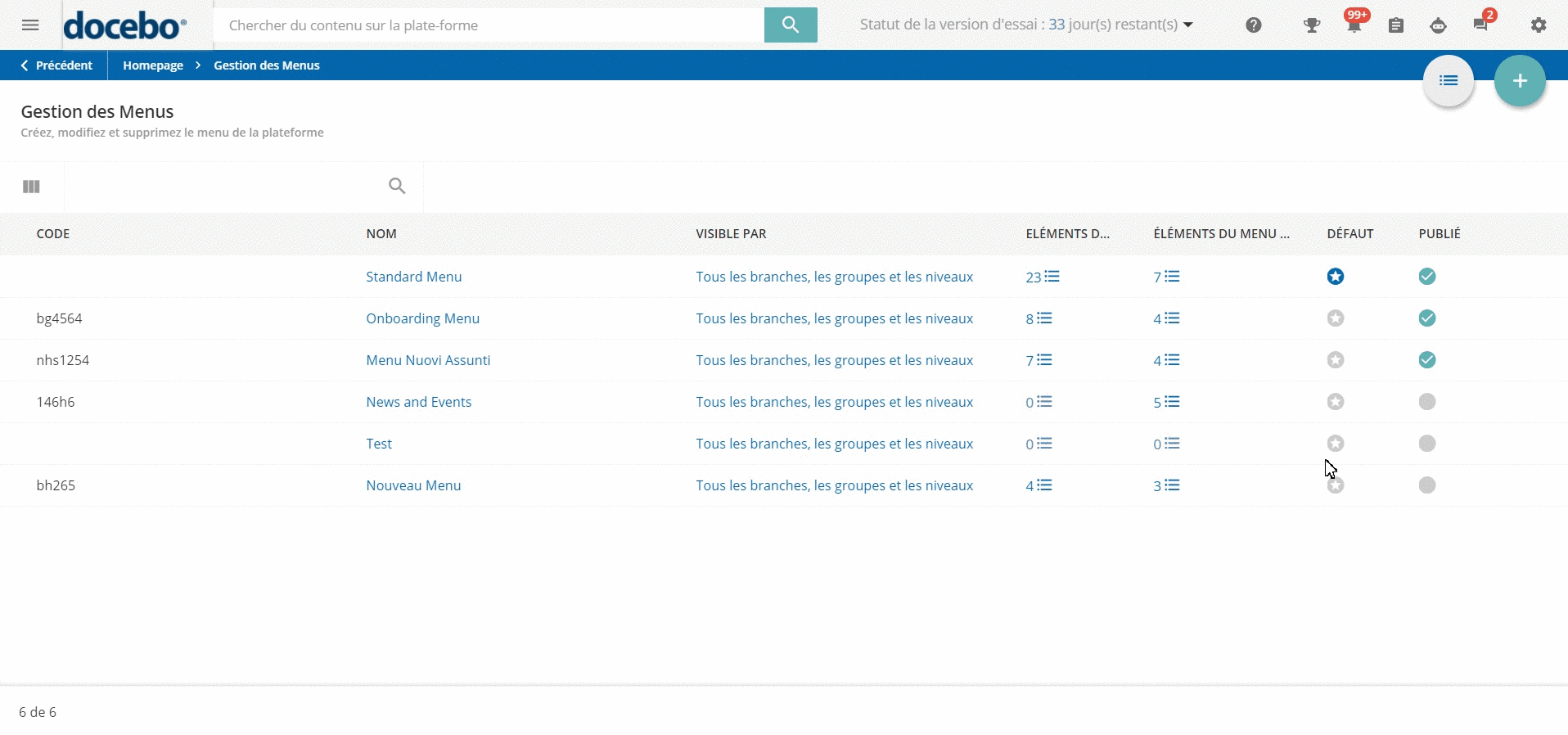
Task: Open the 7 elements list for Menu Nuovi Assunti
Action: point(1039,360)
